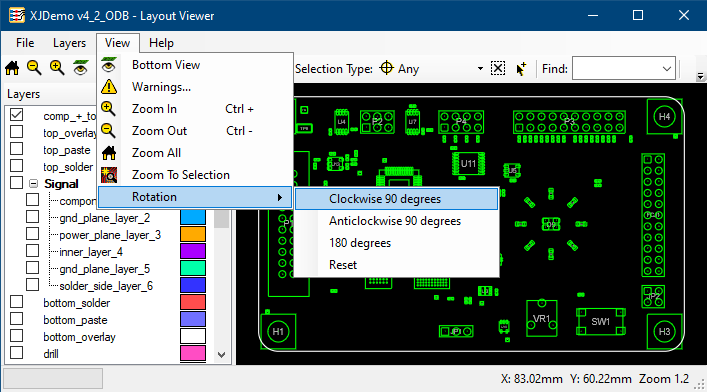Open the Help menu

click(161, 43)
